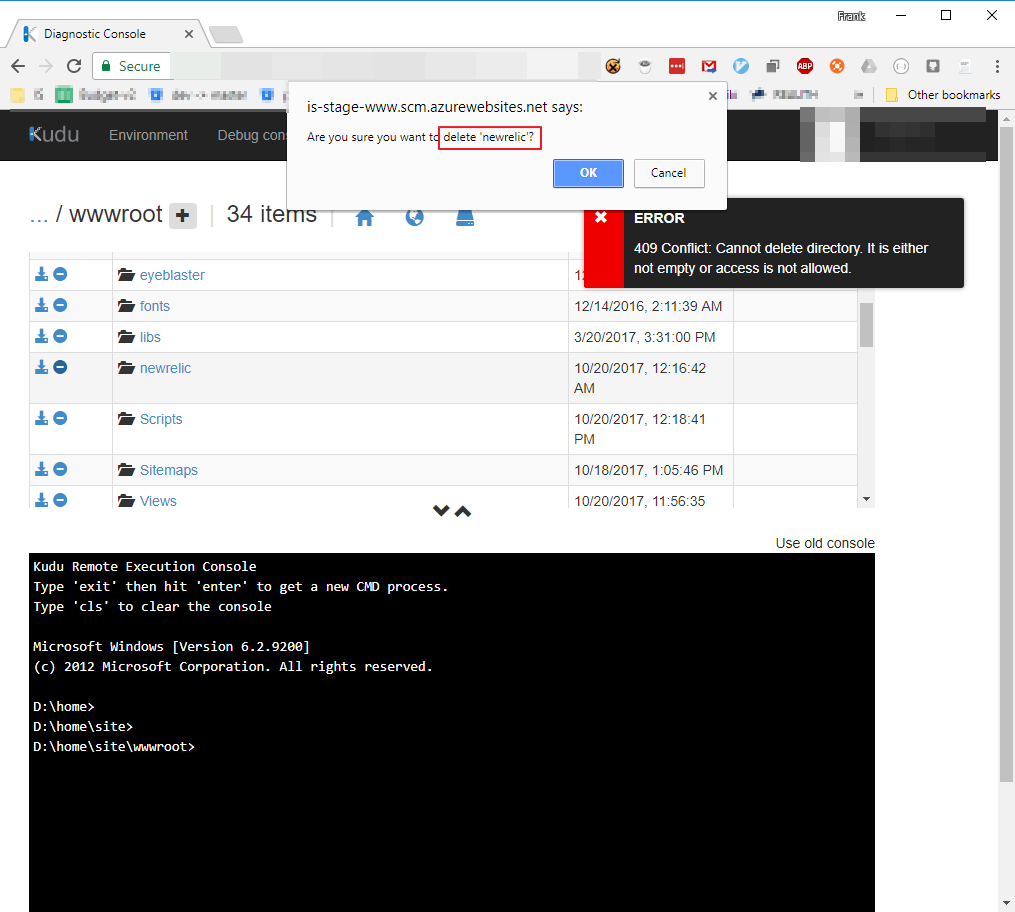The height and width of the screenshot is (912, 1015).
Task: Select the Diagnostic Console tab
Action: pyautogui.click(x=107, y=34)
